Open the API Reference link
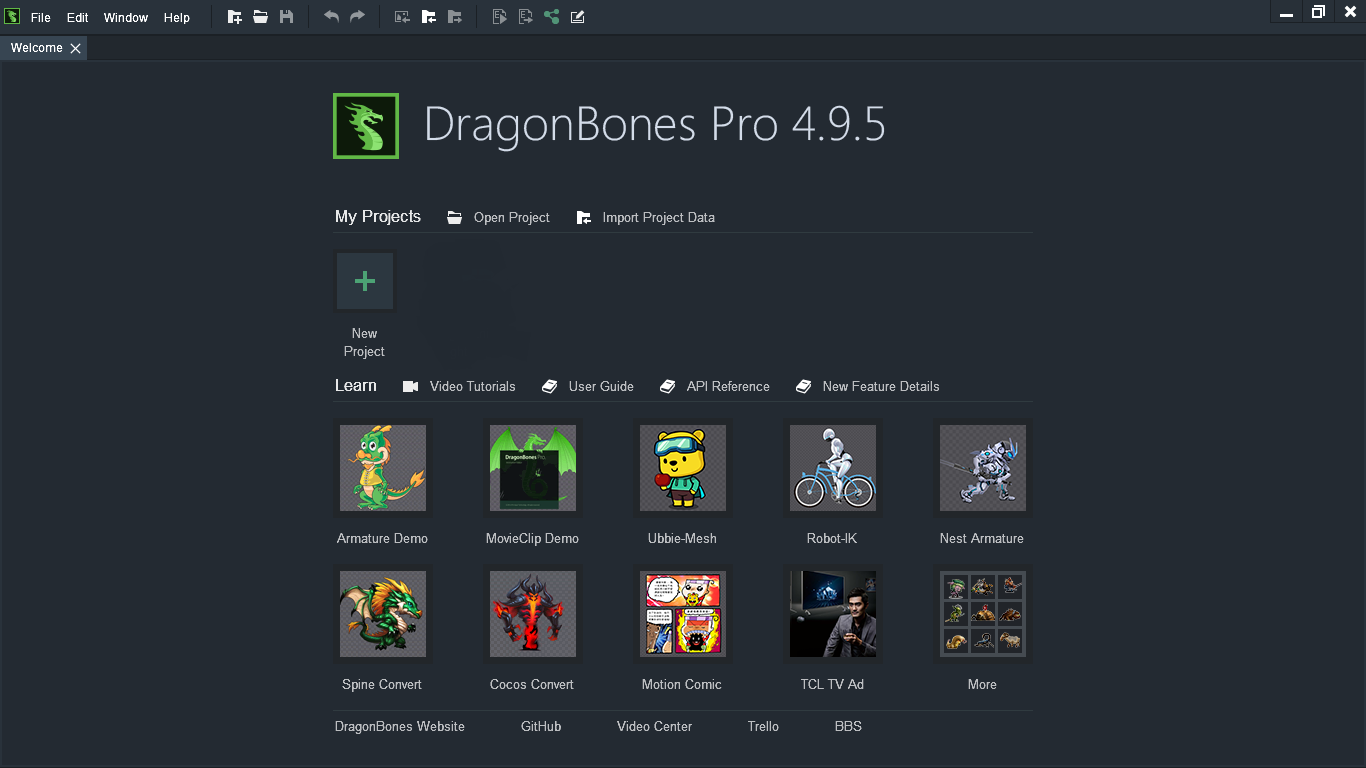 [728, 386]
